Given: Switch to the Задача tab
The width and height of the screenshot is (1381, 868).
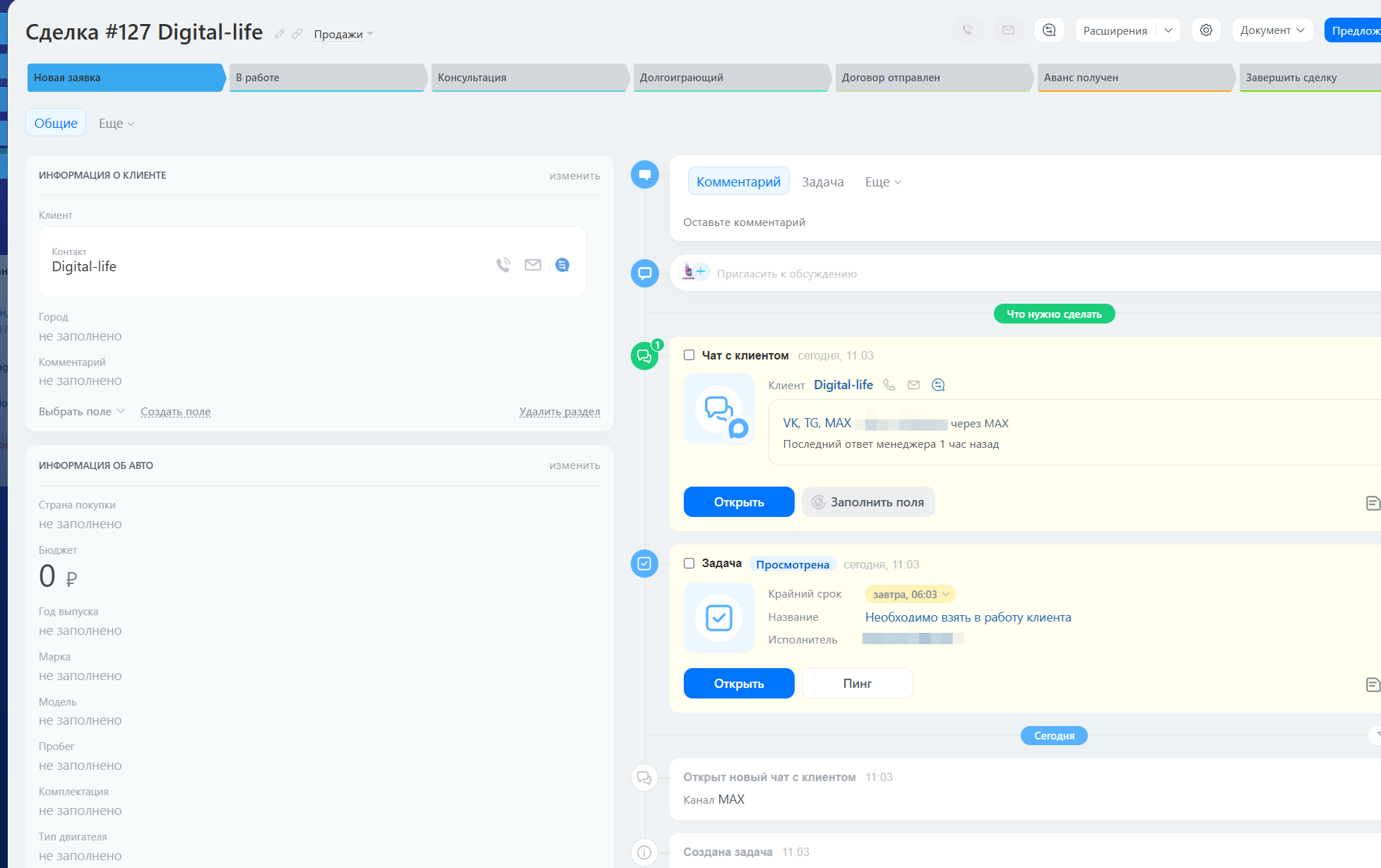Looking at the screenshot, I should [822, 182].
